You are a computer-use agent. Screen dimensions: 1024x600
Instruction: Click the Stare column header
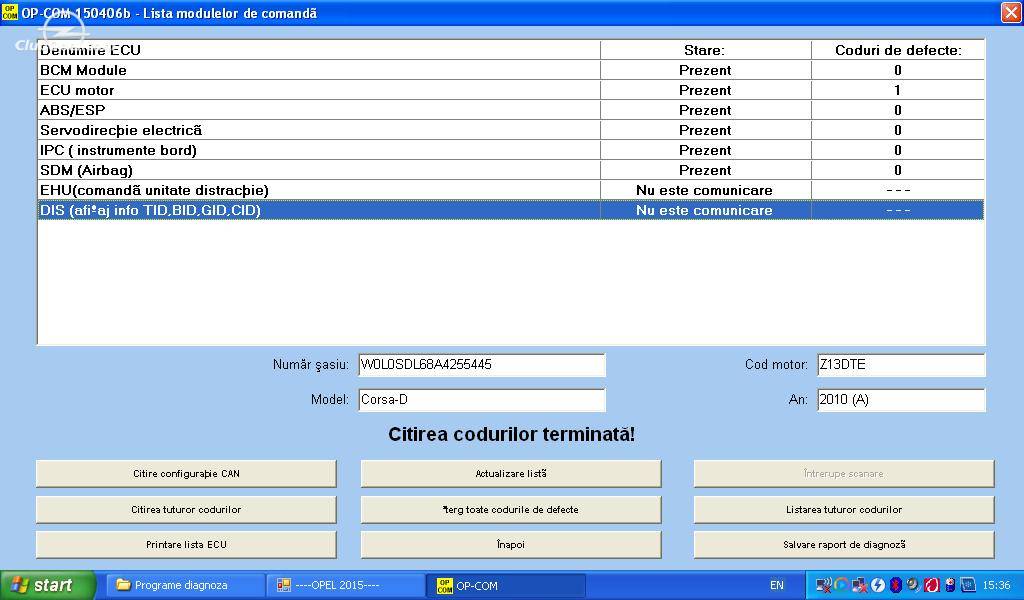pos(705,50)
